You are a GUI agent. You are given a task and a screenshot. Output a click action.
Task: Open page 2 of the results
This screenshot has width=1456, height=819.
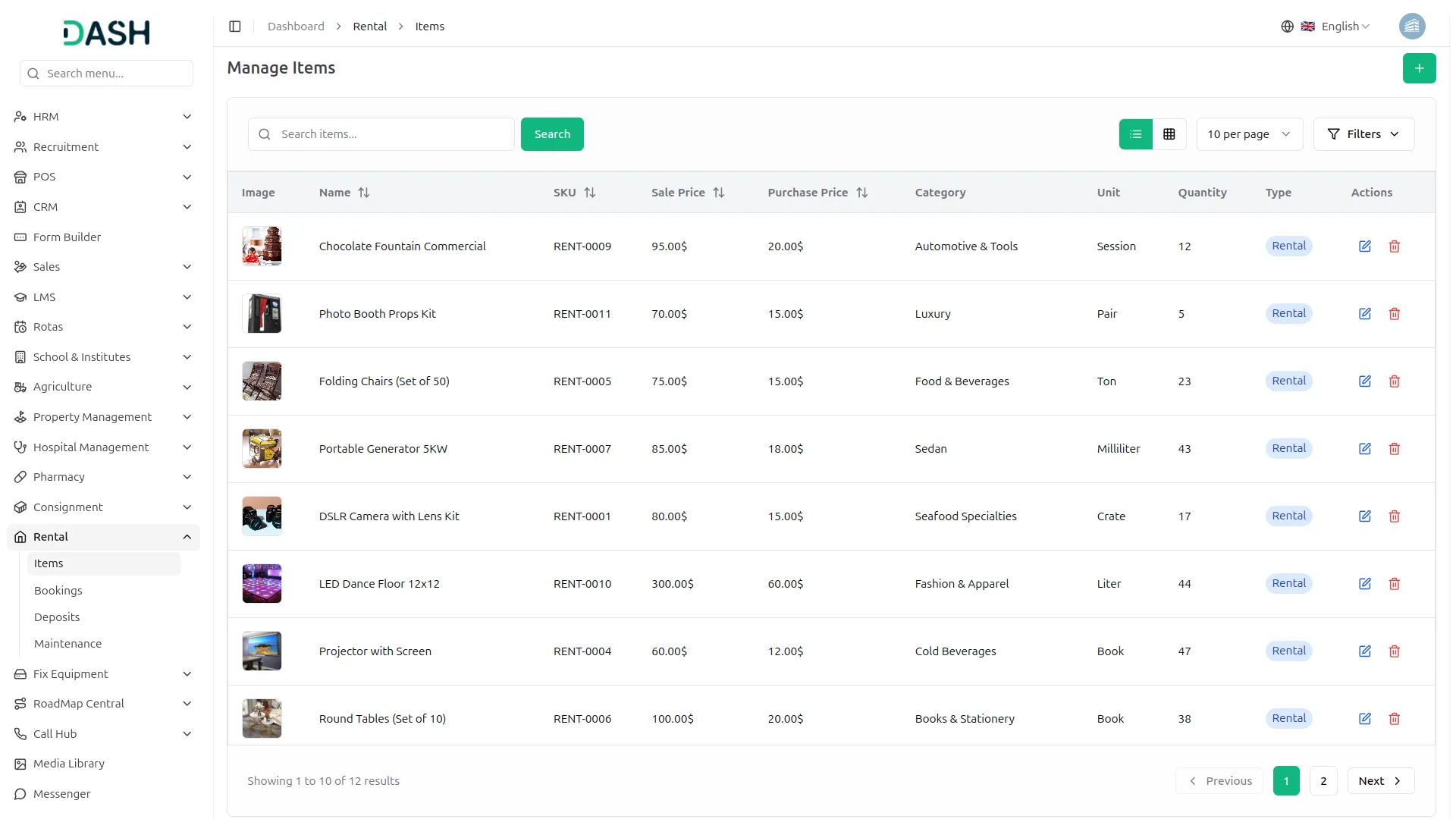coord(1323,780)
